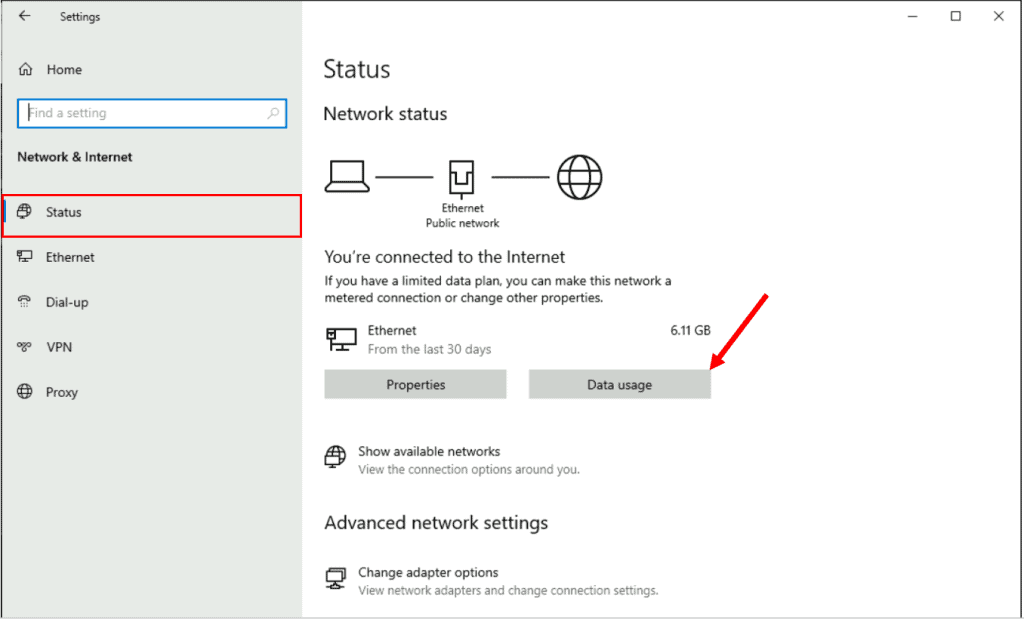
Task: Click the Change adapter options icon
Action: click(x=335, y=580)
